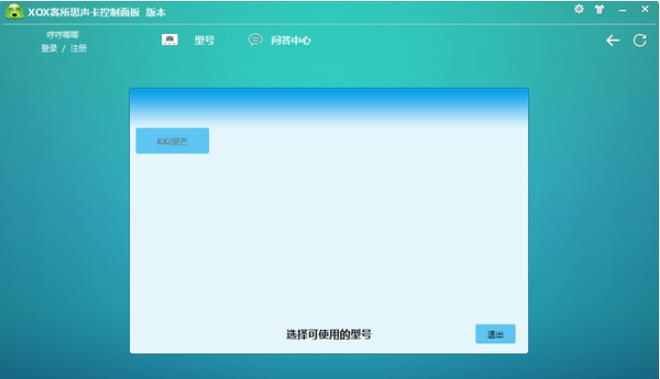
Task: Click the 选择可使用的型号 caption
Action: (x=329, y=335)
